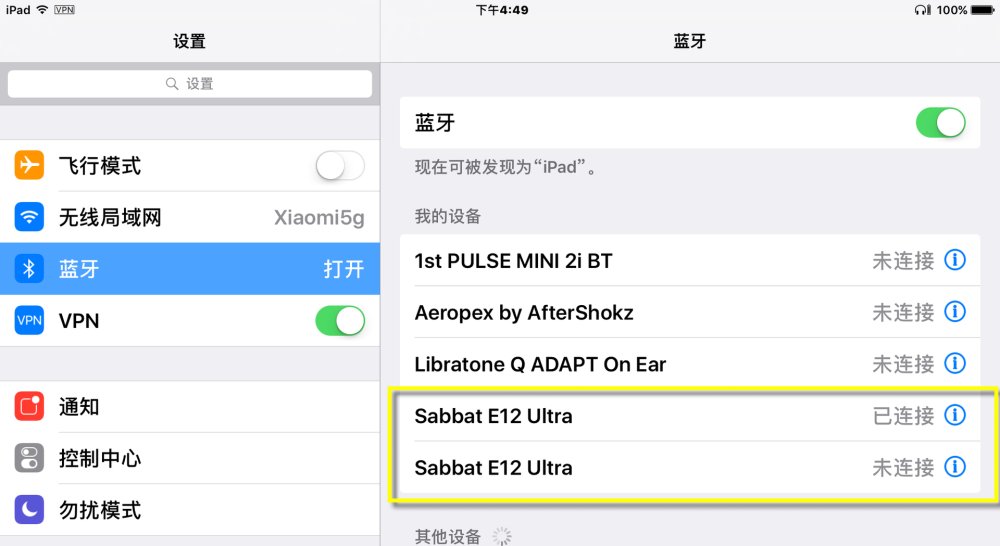Turn off the VPN switch
This screenshot has height=546, width=1000.
point(340,321)
